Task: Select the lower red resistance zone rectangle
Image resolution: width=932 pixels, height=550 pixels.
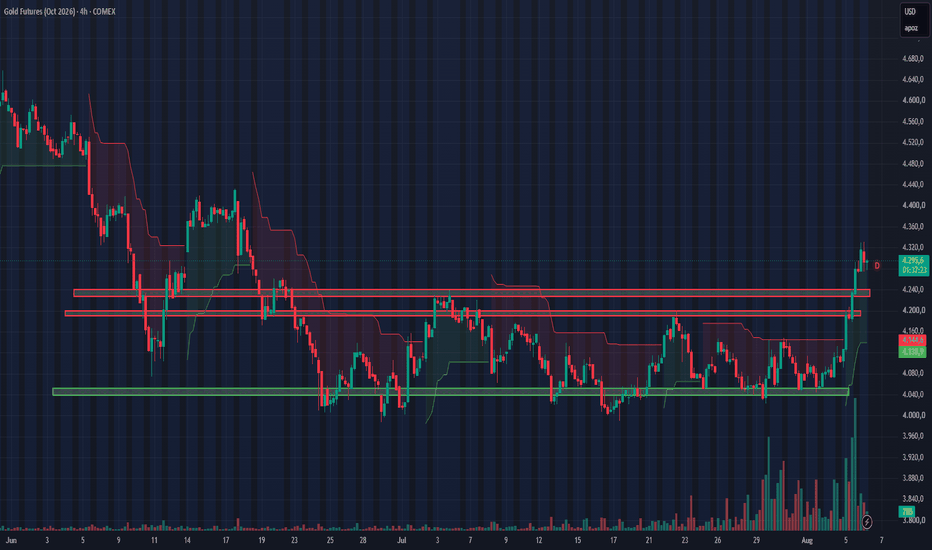Action: click(x=462, y=313)
